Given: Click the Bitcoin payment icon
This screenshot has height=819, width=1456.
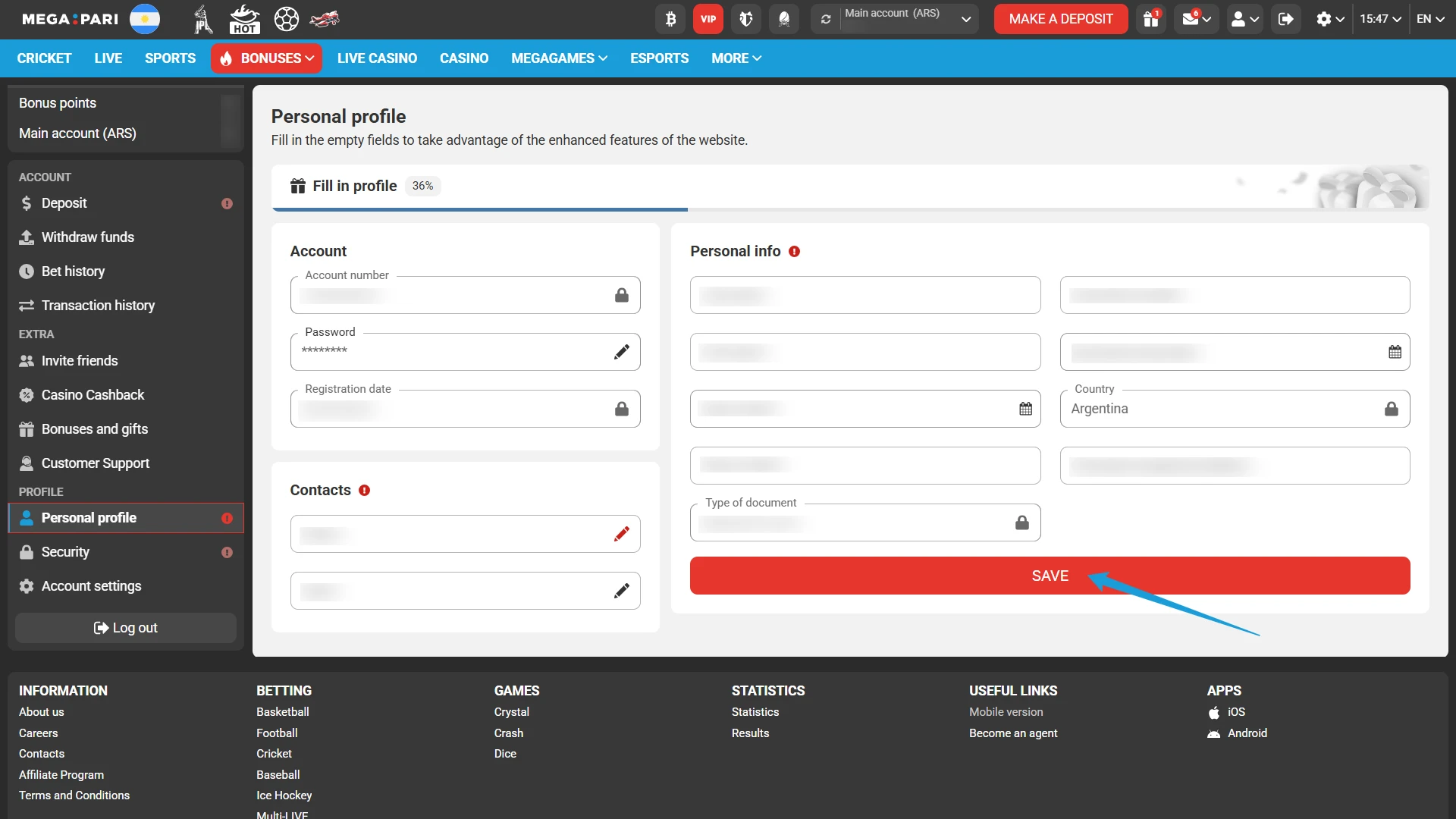Looking at the screenshot, I should (670, 19).
